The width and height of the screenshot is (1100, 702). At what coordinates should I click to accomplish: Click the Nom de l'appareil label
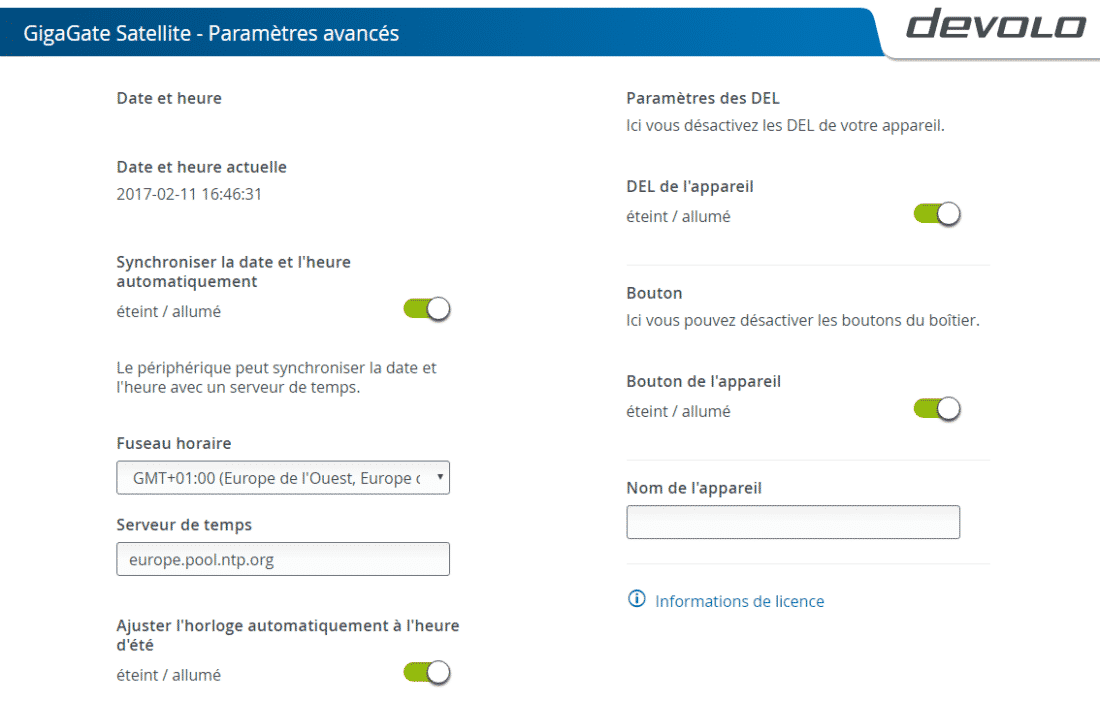(693, 488)
